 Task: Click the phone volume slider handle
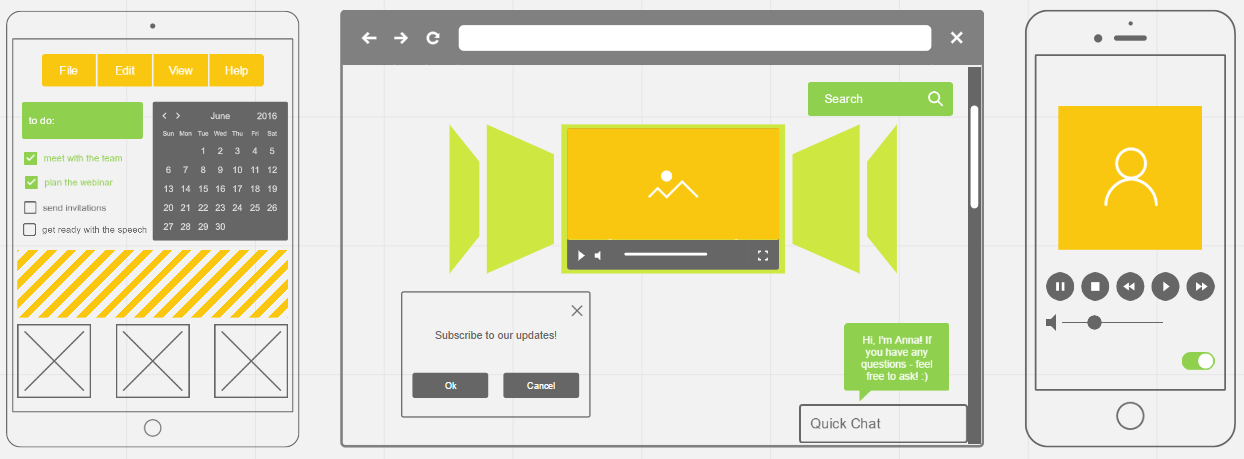coord(1094,322)
